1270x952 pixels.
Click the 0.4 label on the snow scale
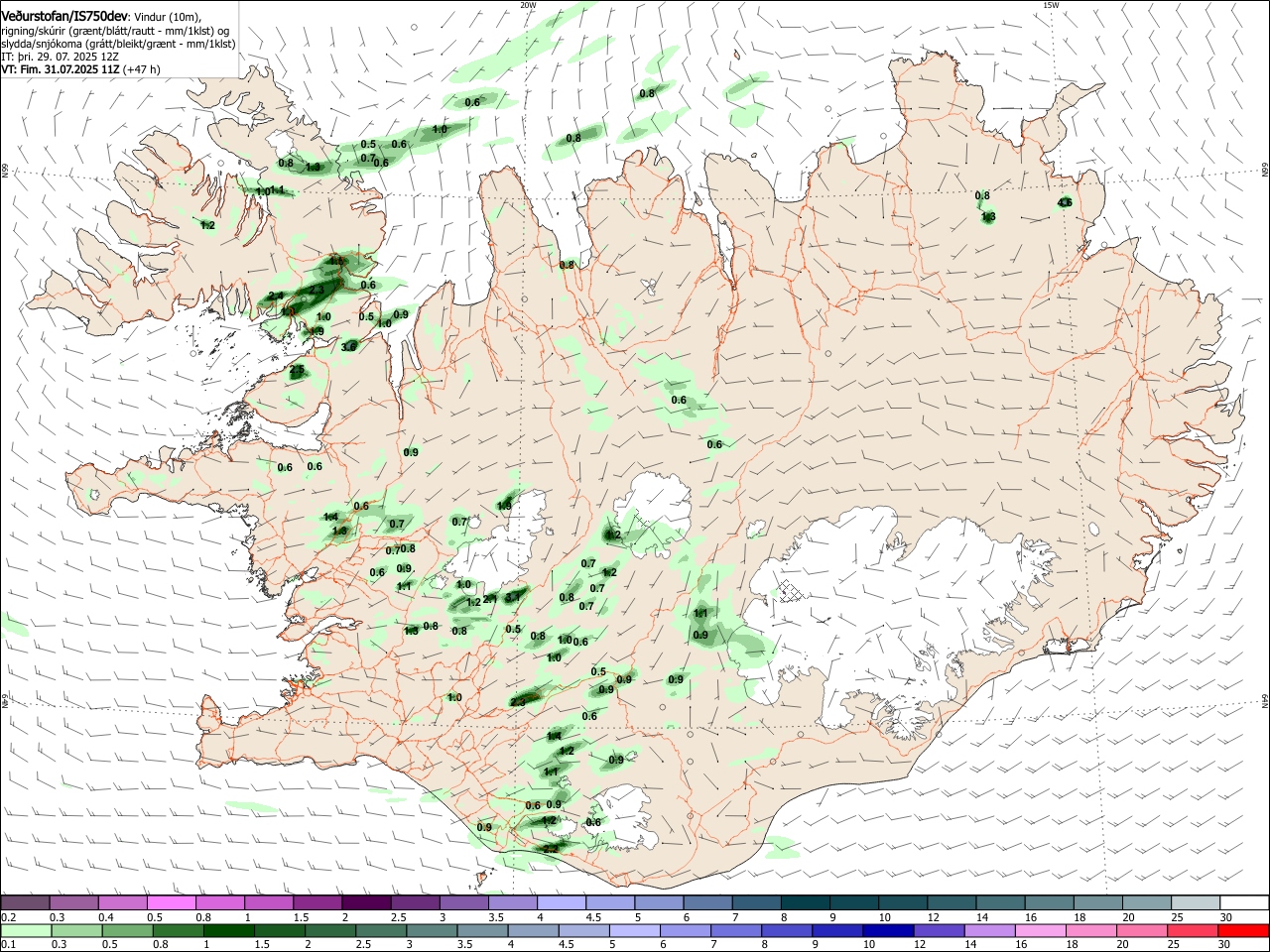106,918
